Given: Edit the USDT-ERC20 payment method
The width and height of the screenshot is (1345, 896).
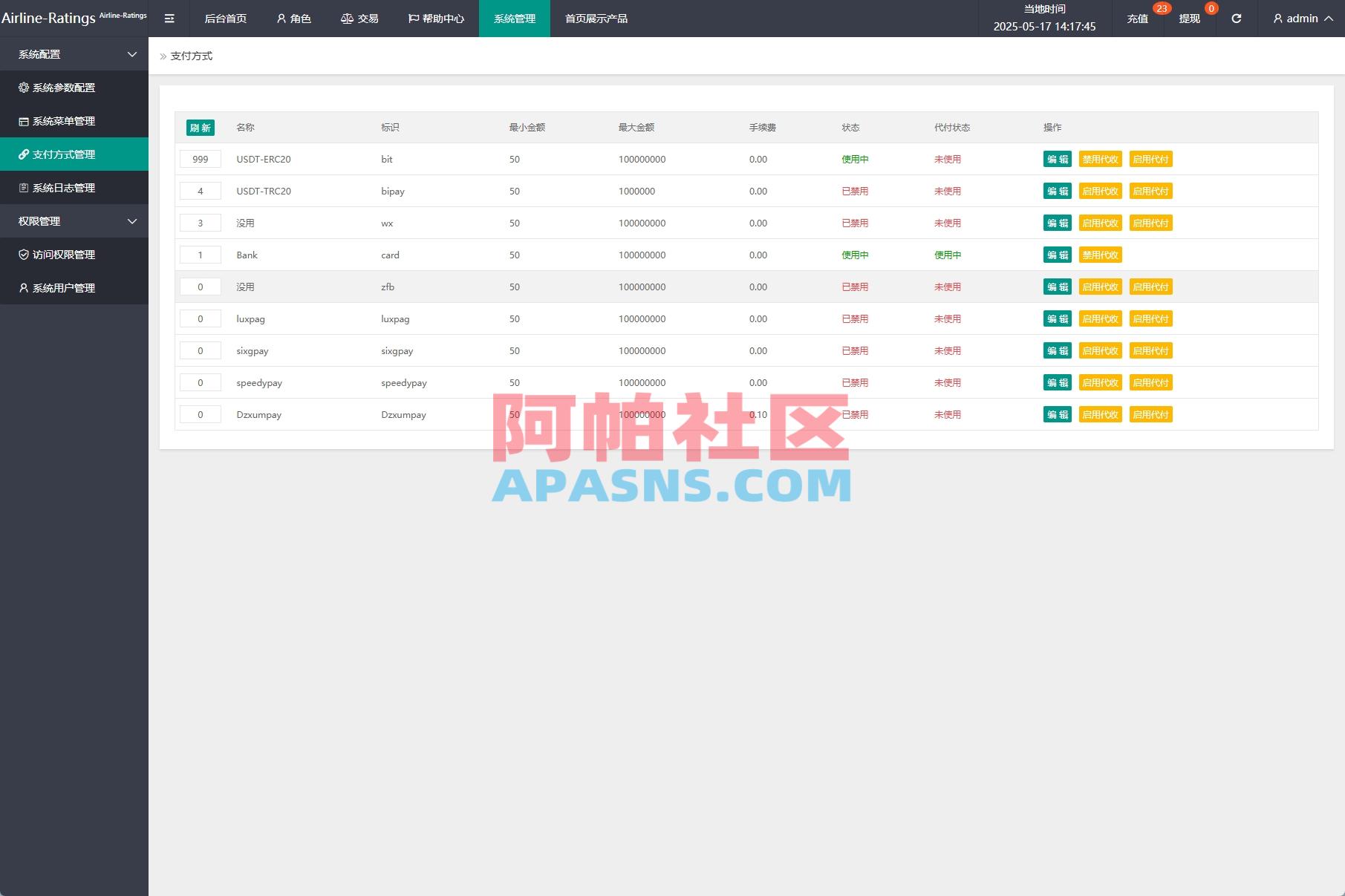Looking at the screenshot, I should (1056, 158).
